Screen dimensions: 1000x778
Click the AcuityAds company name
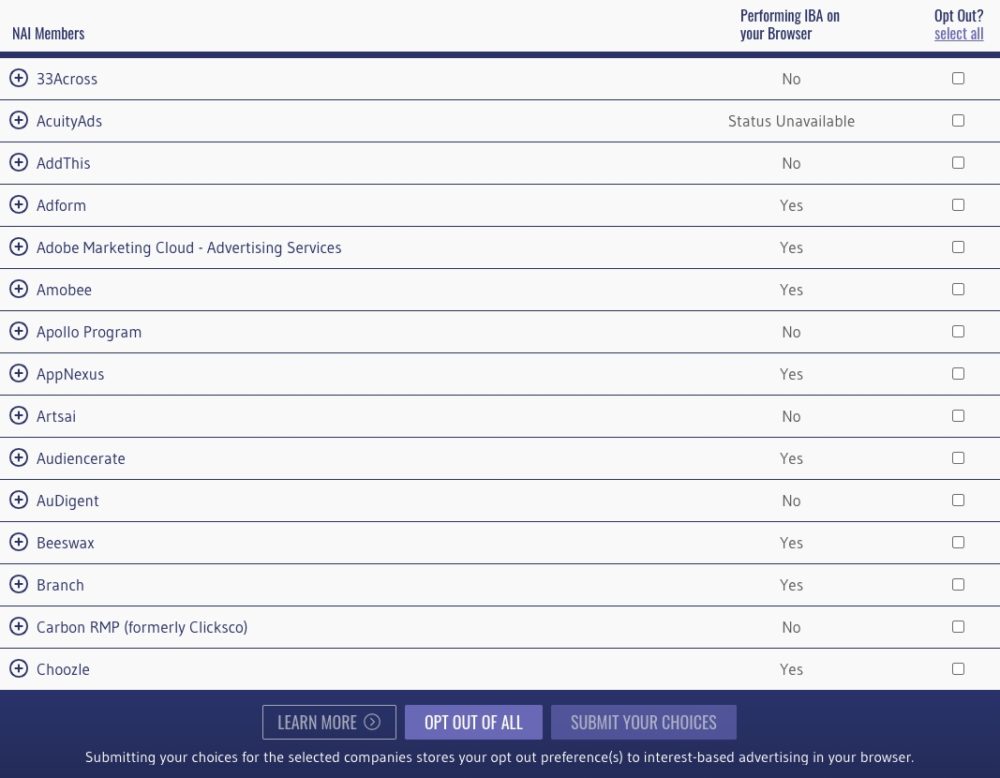click(x=69, y=121)
